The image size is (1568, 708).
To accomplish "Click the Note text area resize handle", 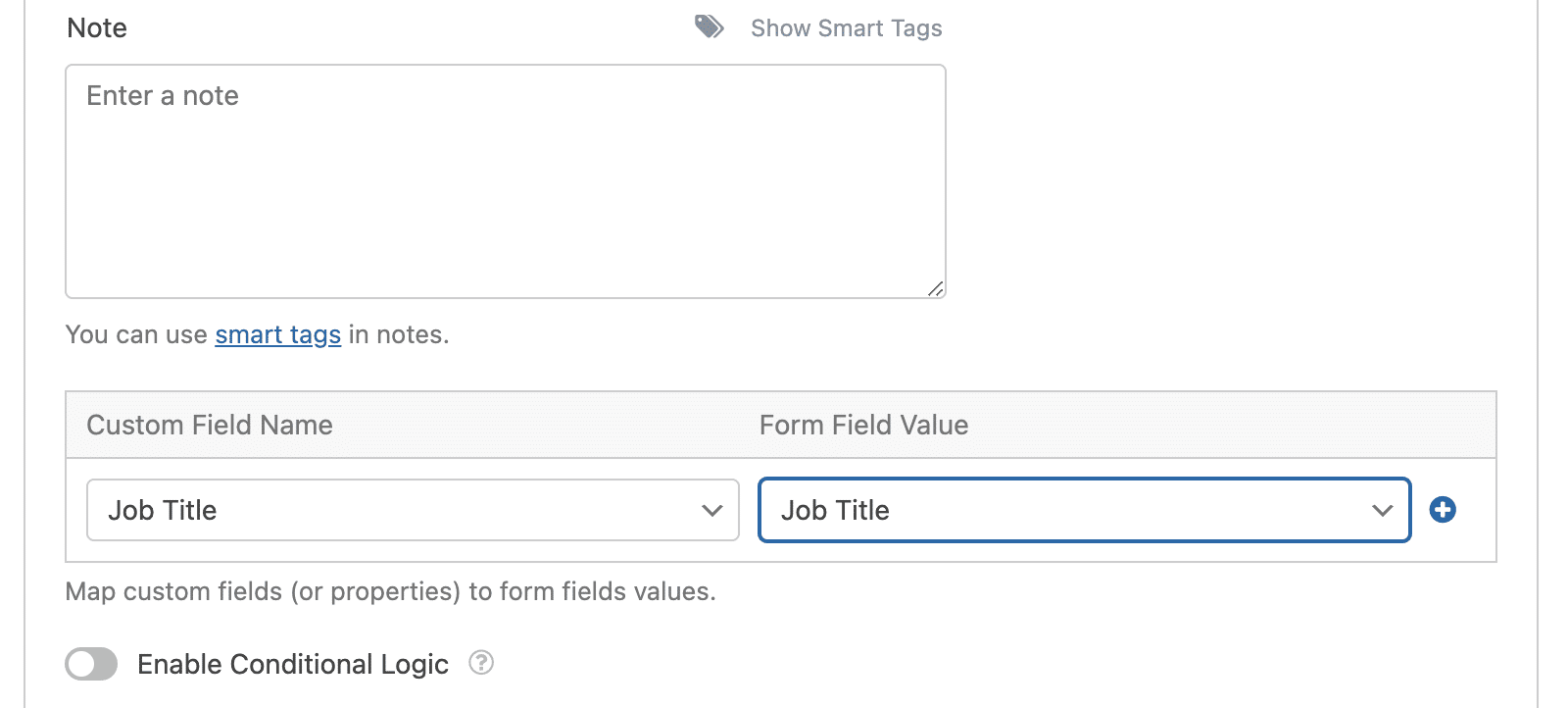I will click(936, 288).
